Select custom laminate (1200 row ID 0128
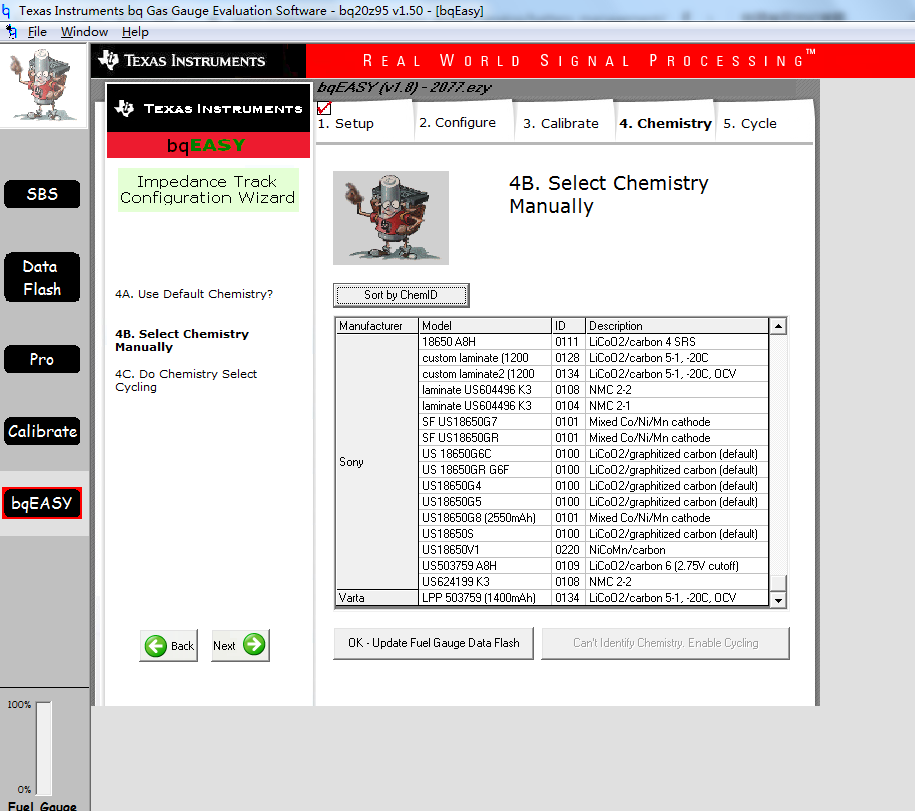This screenshot has height=811, width=915. coord(593,358)
